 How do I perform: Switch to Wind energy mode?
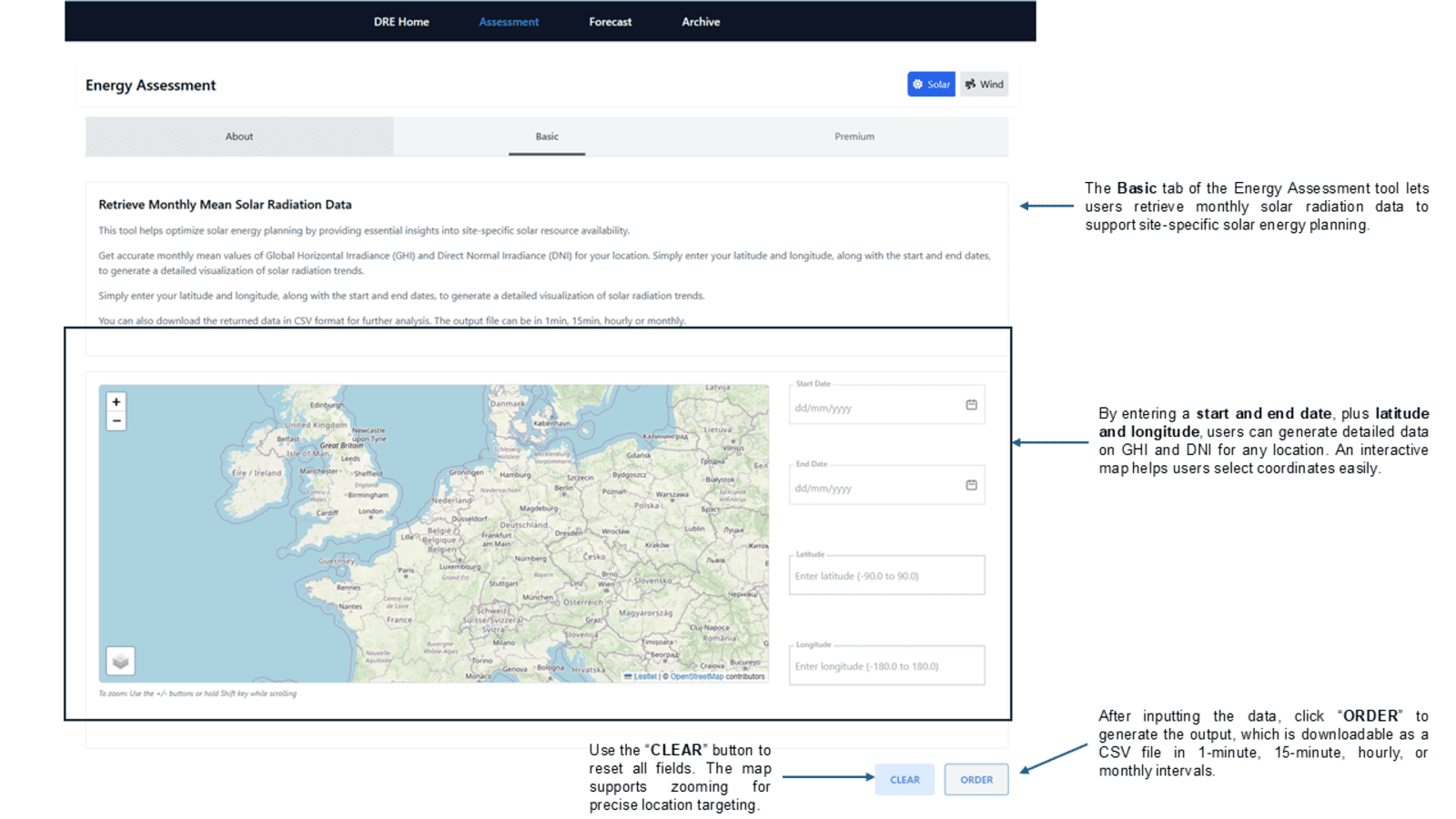coord(984,84)
